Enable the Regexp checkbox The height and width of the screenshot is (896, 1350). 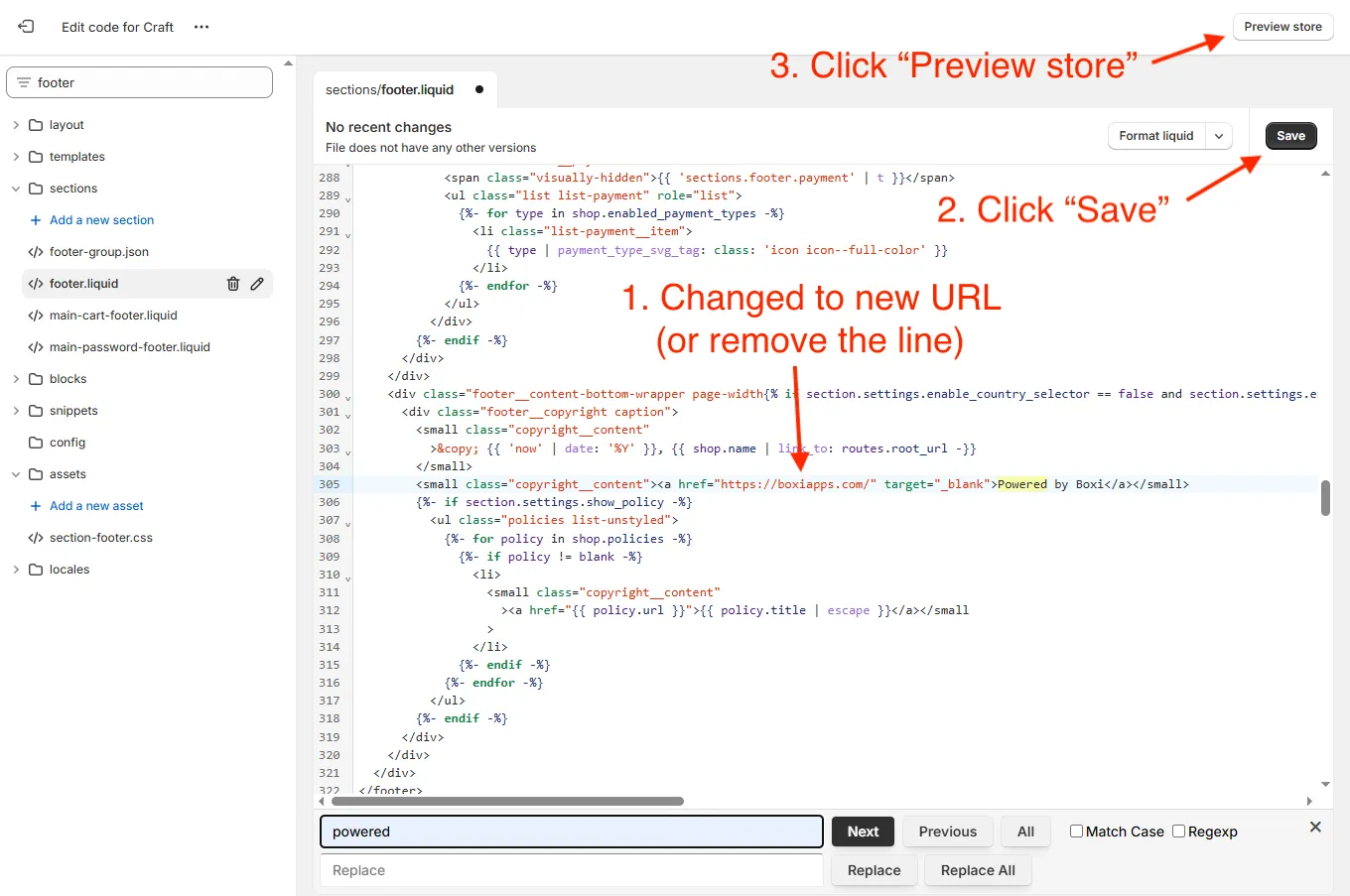pyautogui.click(x=1178, y=831)
